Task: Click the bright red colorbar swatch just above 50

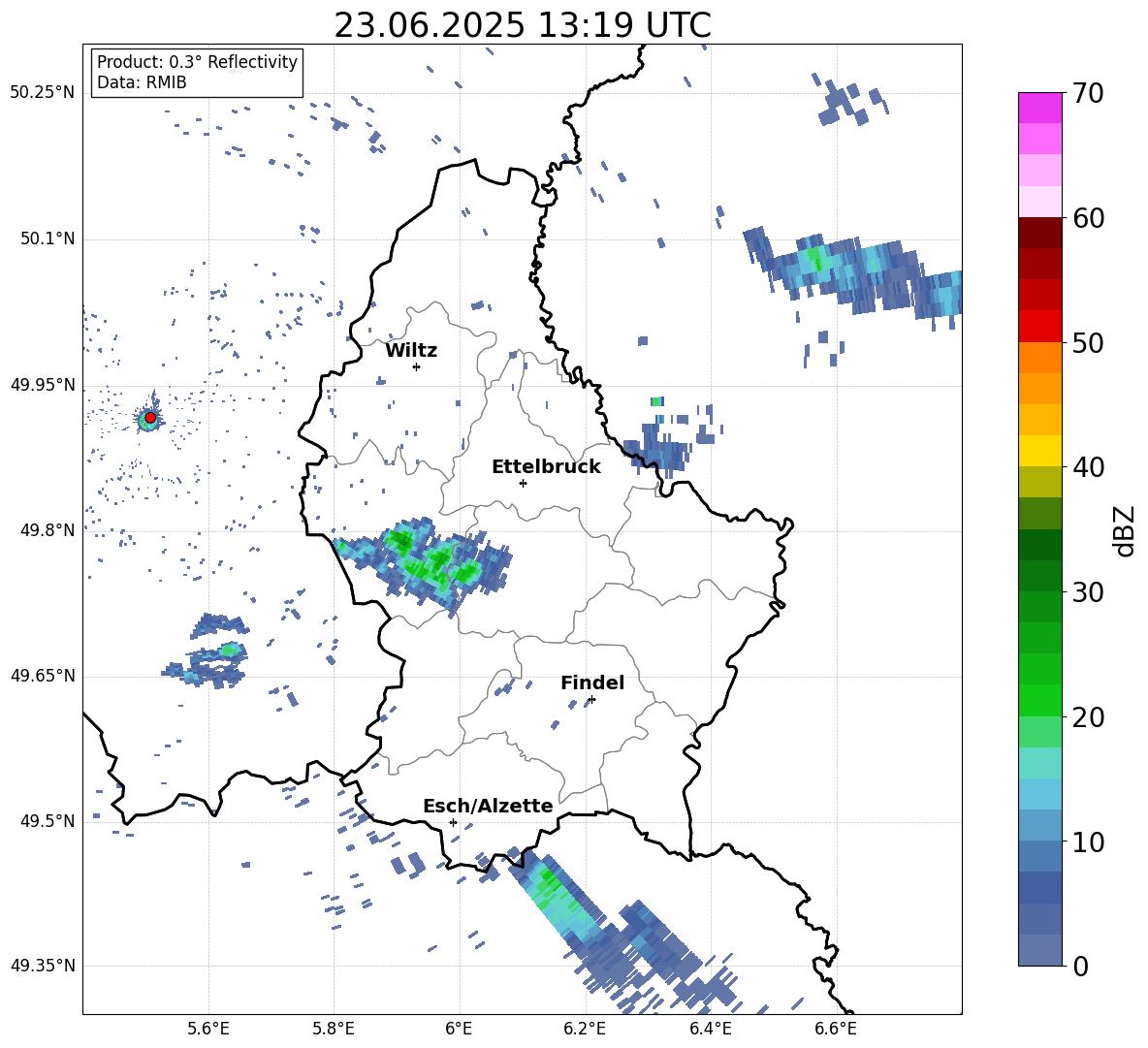Action: (1039, 327)
